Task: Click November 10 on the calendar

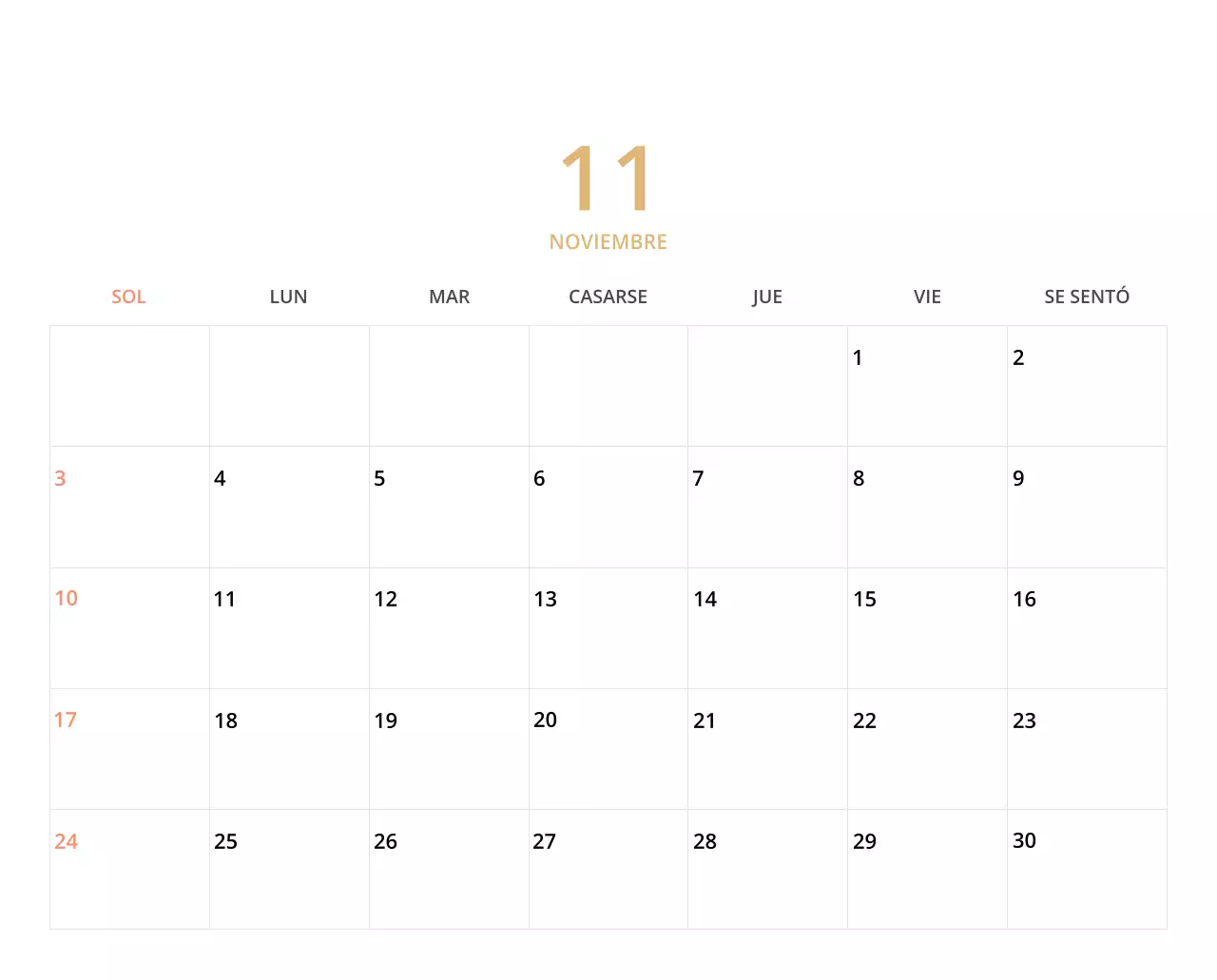Action: (x=67, y=599)
